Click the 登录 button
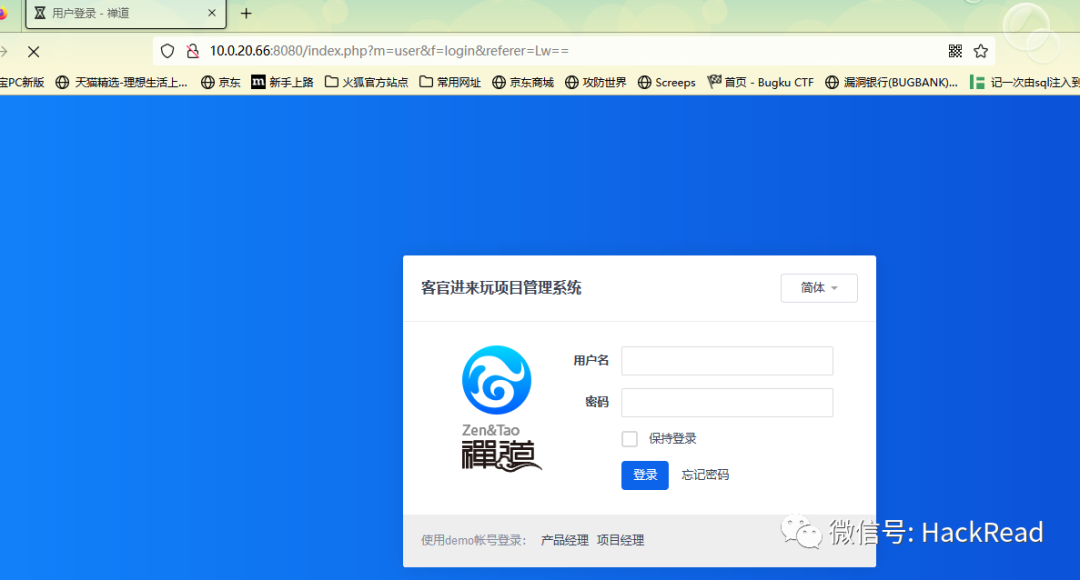This screenshot has width=1080, height=580. [x=645, y=475]
